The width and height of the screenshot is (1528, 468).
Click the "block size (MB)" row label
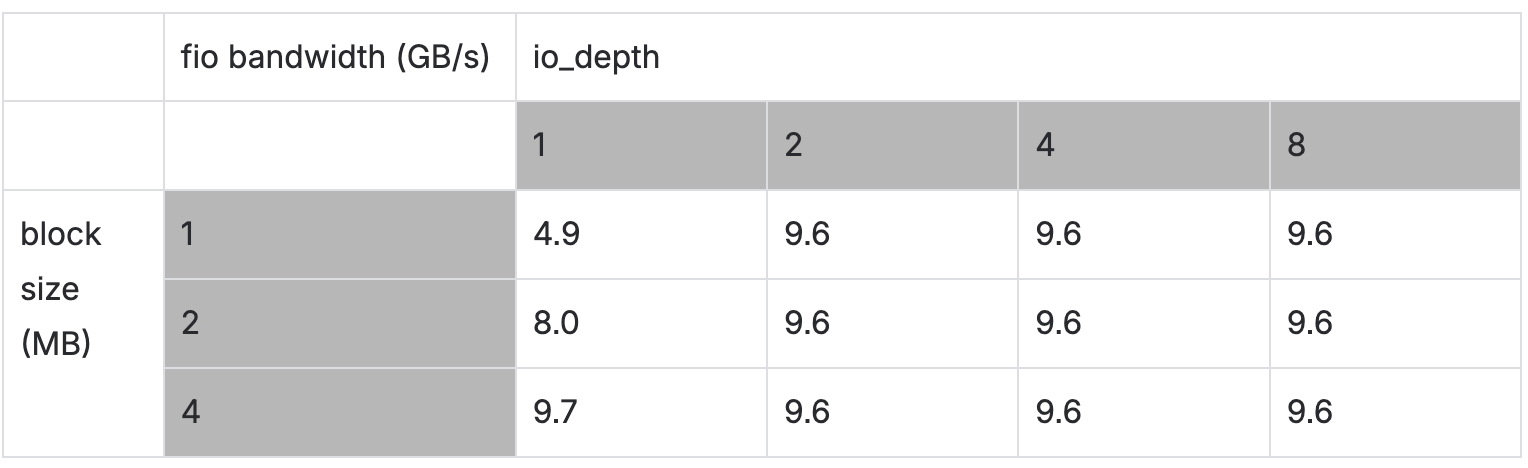62,290
